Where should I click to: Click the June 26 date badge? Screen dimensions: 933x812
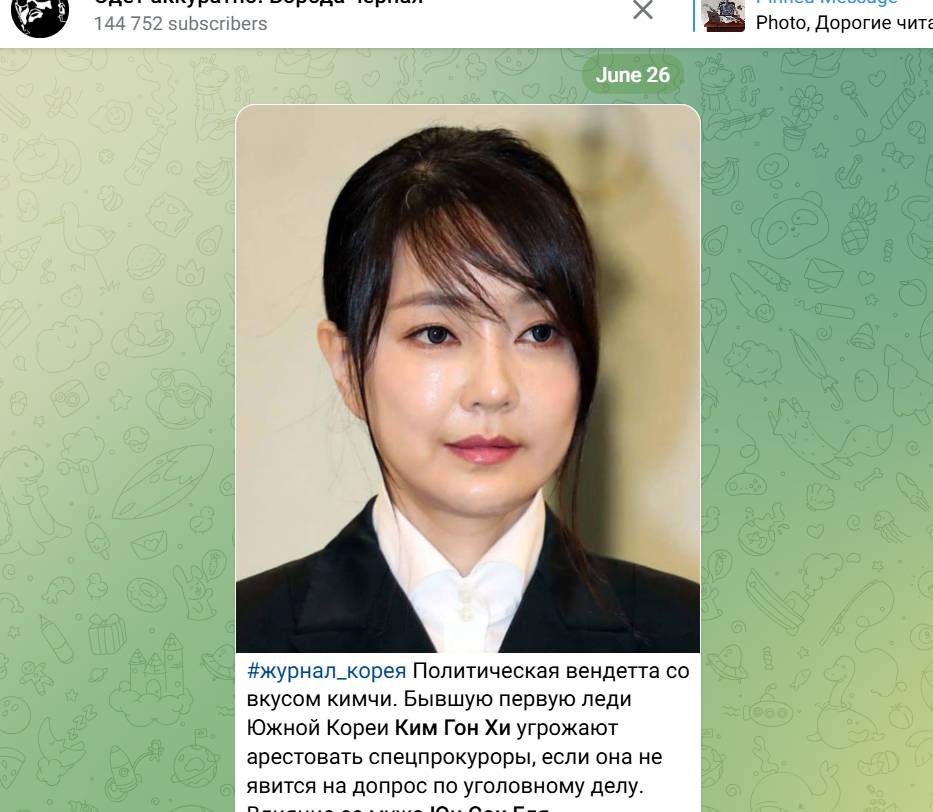pyautogui.click(x=633, y=75)
